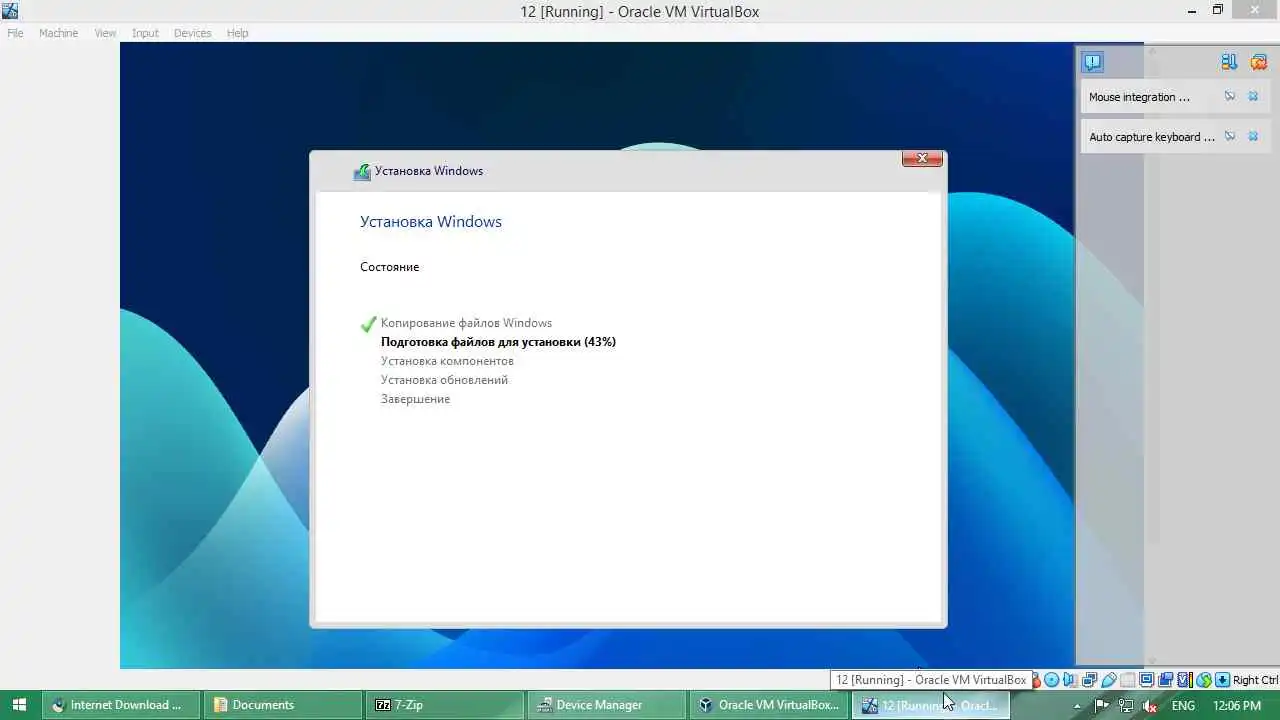Click the Завершение step
The width and height of the screenshot is (1280, 720).
(415, 399)
